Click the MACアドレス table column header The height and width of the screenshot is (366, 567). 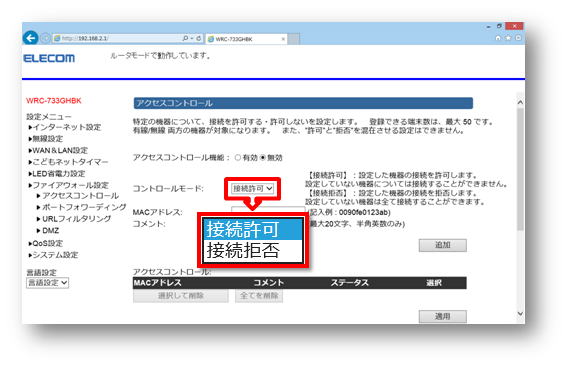(x=157, y=283)
